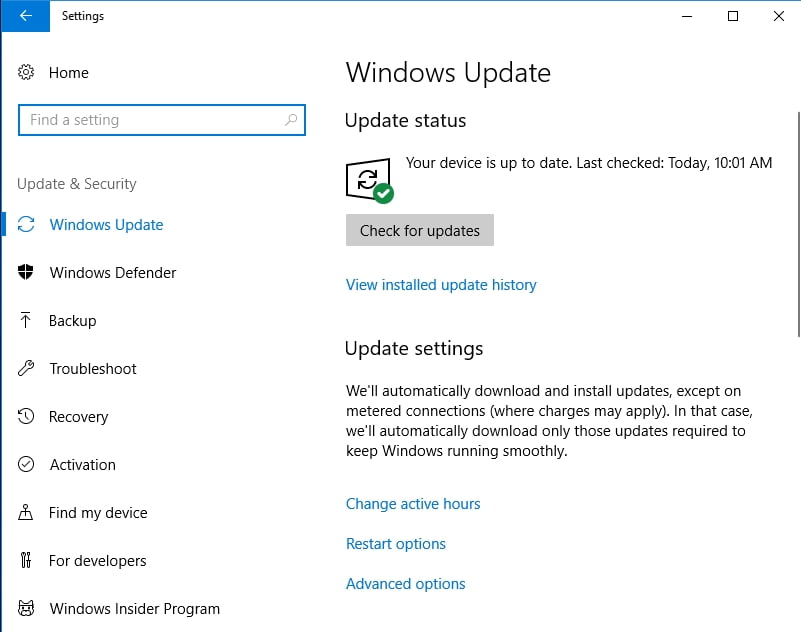Click the search magnifier icon
Screen dimensions: 801x632
coord(291,120)
